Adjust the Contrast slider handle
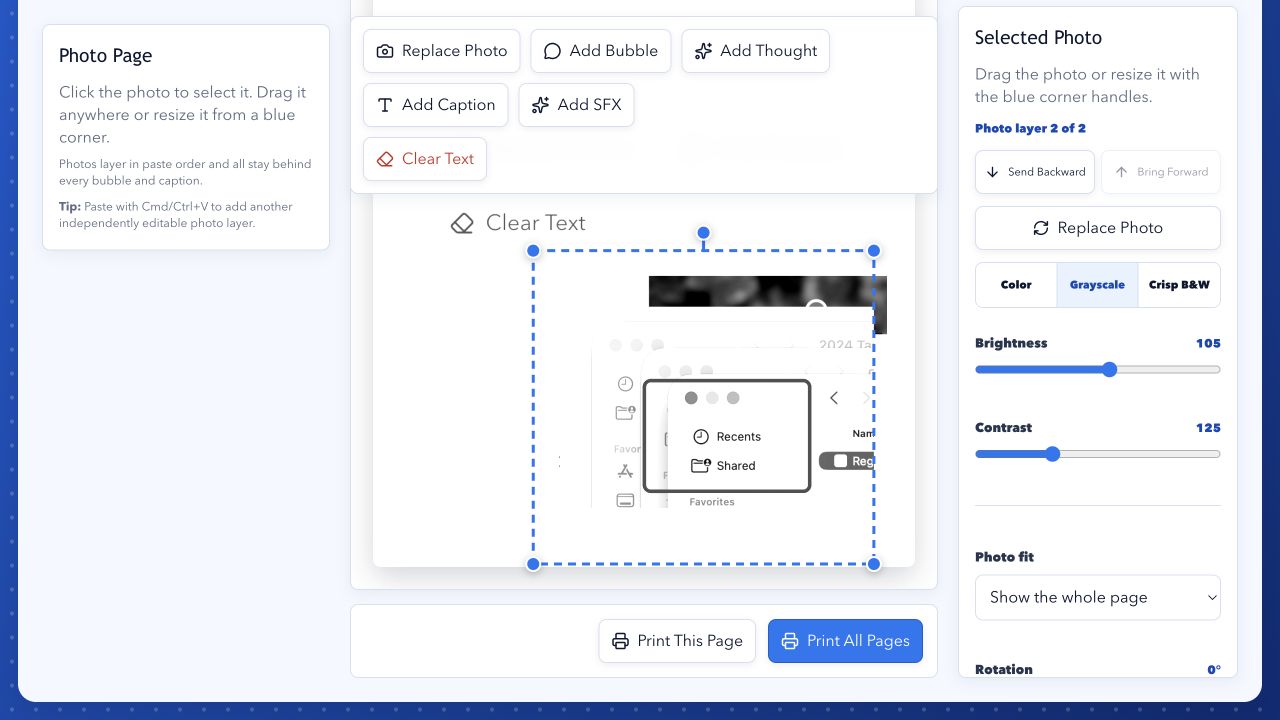The width and height of the screenshot is (1280, 720). click(x=1052, y=454)
